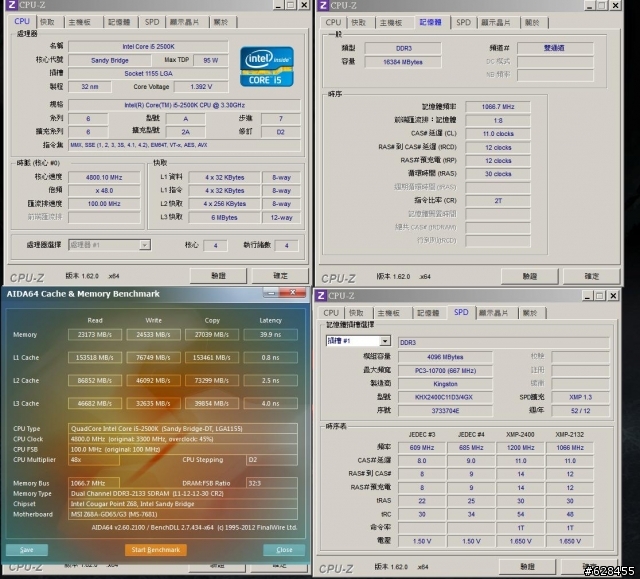The width and height of the screenshot is (640, 579).
Task: Click the AIDA64 Motherboard field 'MSI Z68A-GD65/G3'
Action: (182, 514)
